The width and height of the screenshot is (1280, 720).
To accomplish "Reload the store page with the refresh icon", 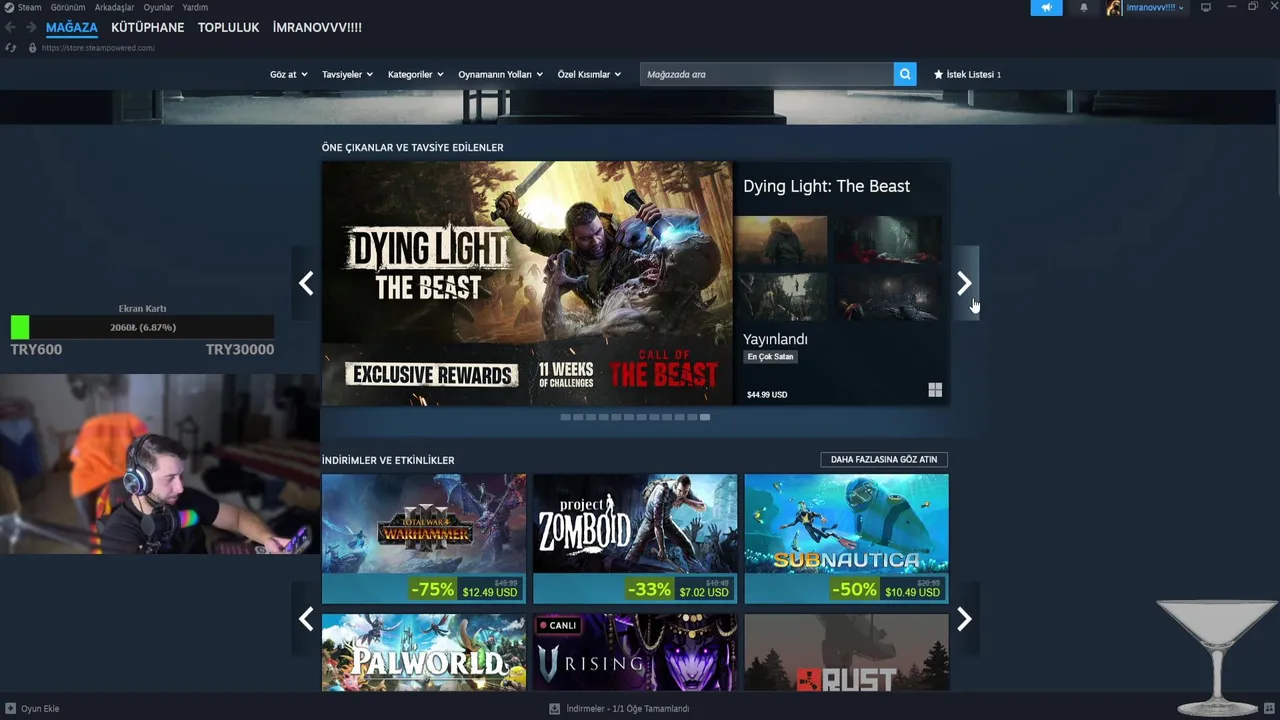I will coord(11,48).
